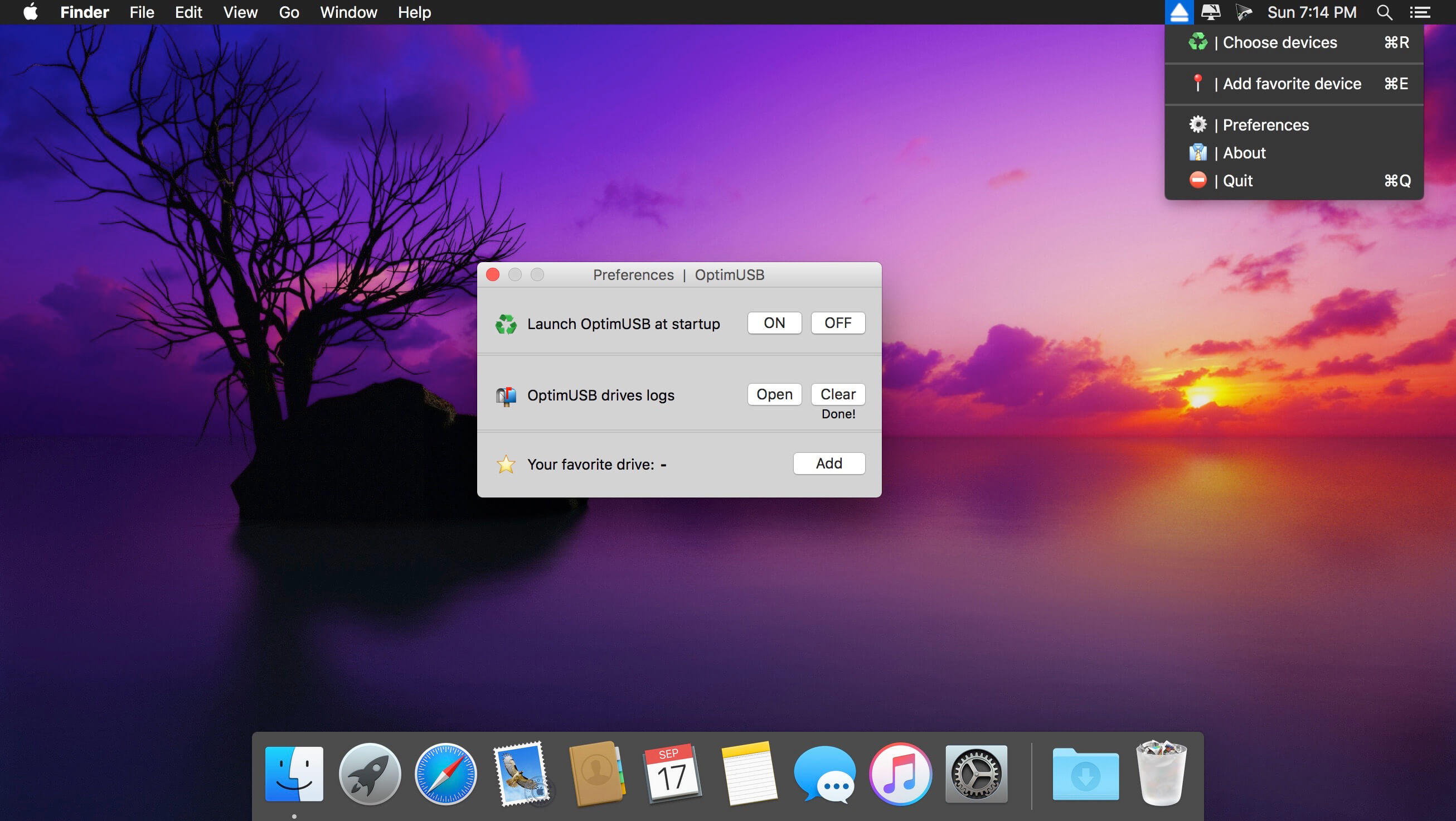Open the Downloads folder in the Dock
Viewport: 1456px width, 821px height.
[x=1085, y=774]
